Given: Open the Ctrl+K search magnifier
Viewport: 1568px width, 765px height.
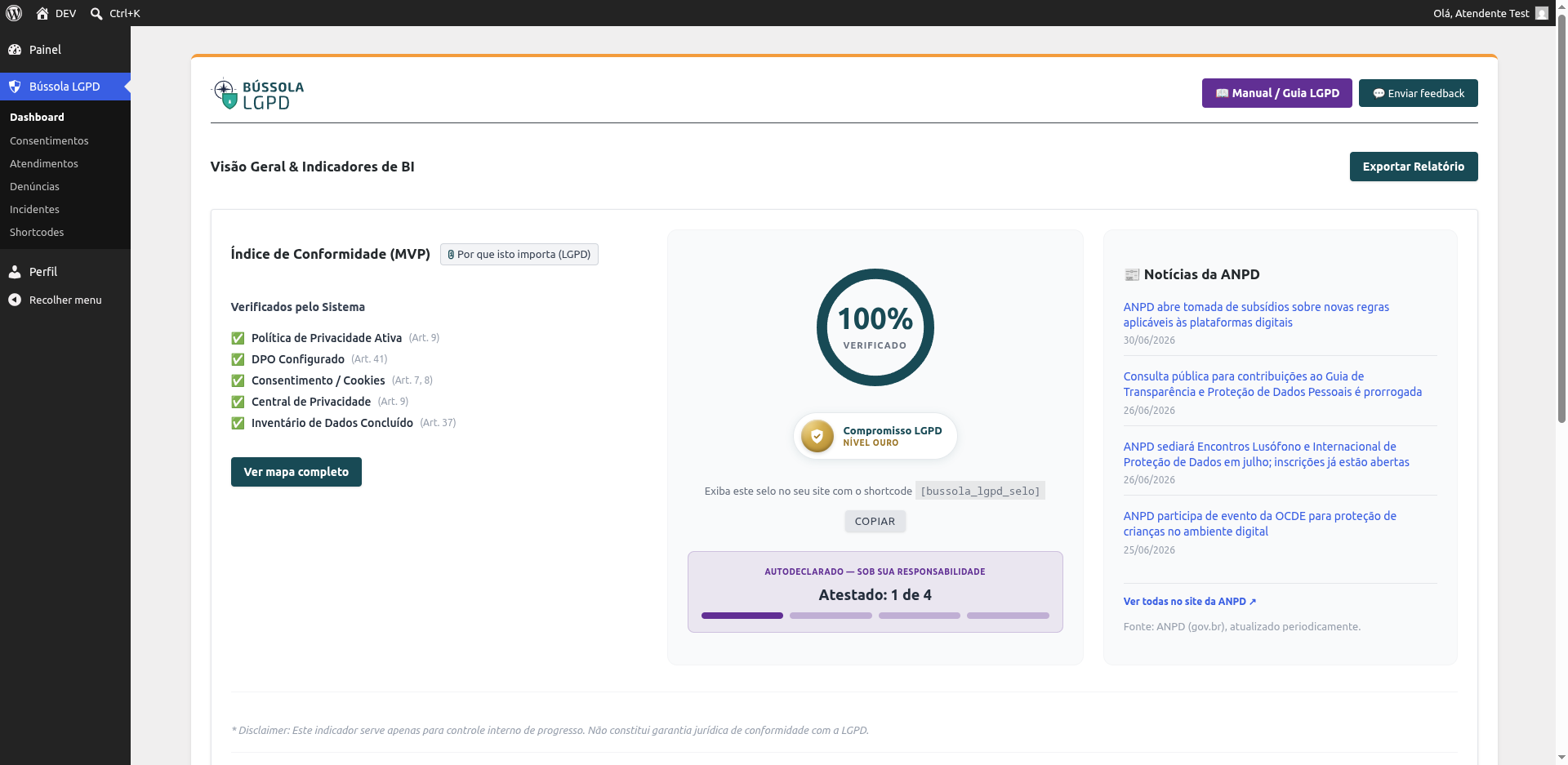Looking at the screenshot, I should (96, 13).
